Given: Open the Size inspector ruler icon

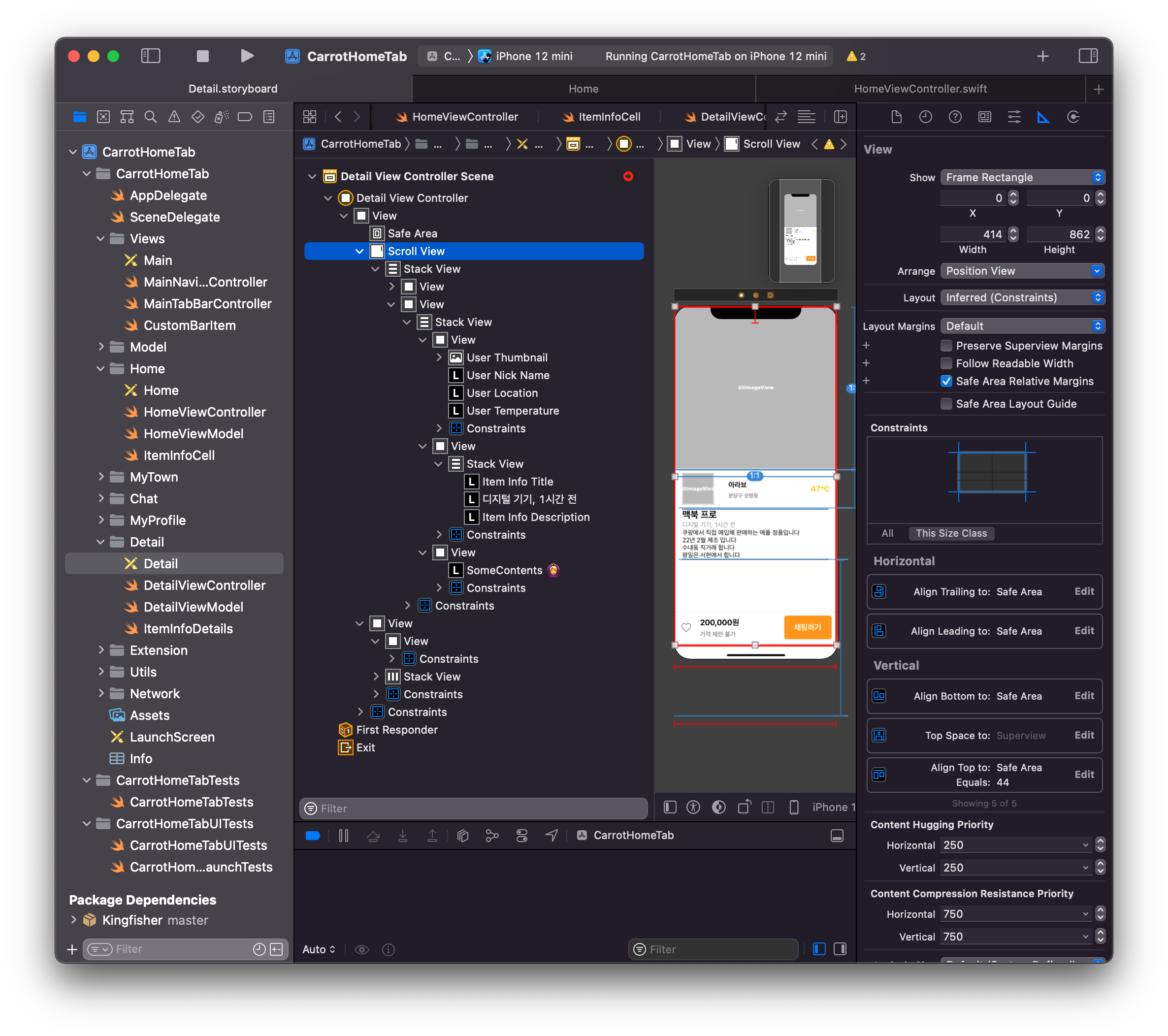Looking at the screenshot, I should (x=1043, y=117).
